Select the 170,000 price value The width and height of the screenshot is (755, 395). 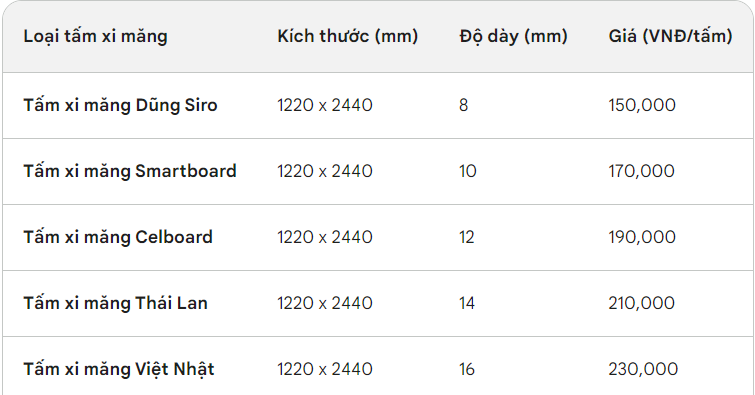[x=641, y=171]
